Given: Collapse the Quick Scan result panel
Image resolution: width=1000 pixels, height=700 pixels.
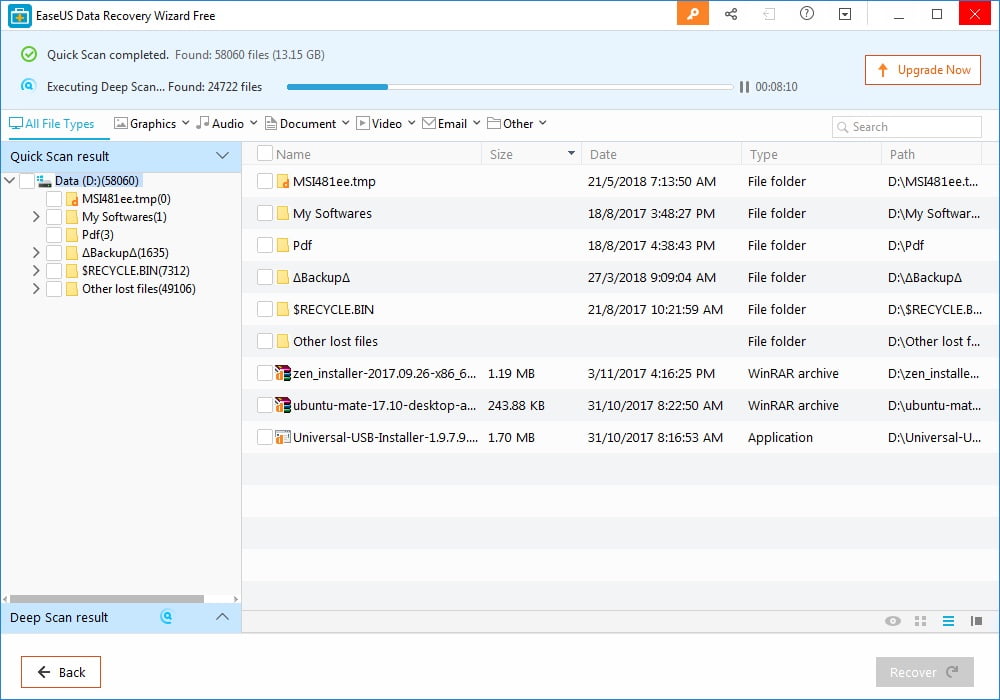Looking at the screenshot, I should point(223,156).
